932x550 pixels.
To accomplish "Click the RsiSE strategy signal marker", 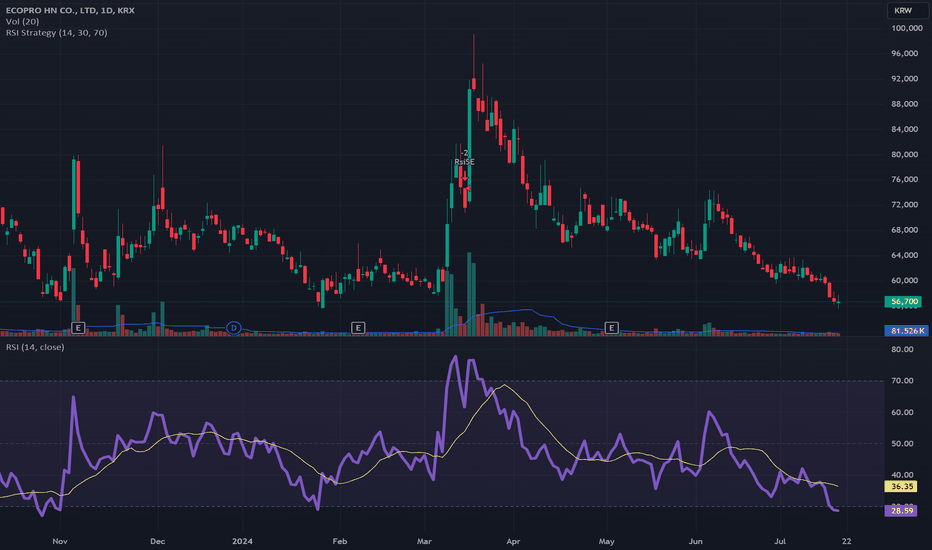I will pos(465,162).
